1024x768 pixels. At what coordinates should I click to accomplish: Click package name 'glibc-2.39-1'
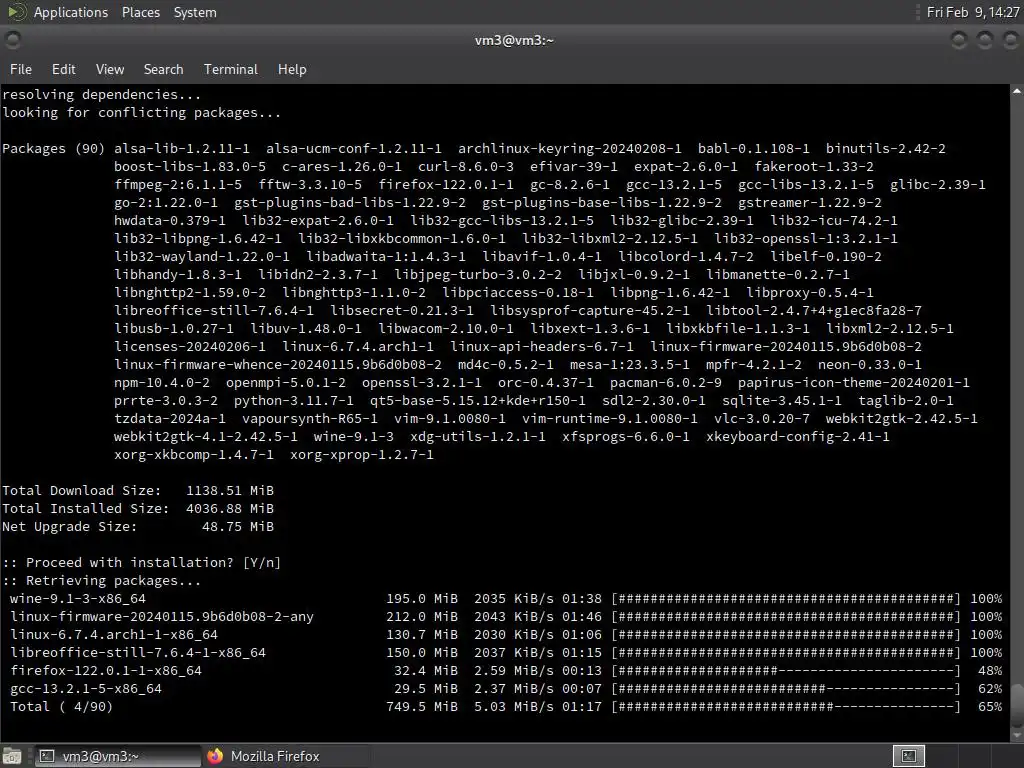938,185
